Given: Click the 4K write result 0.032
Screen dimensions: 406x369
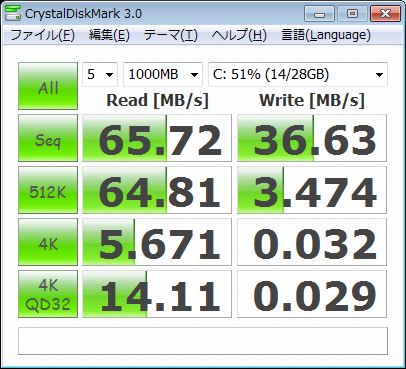Looking at the screenshot, I should (x=312, y=242).
